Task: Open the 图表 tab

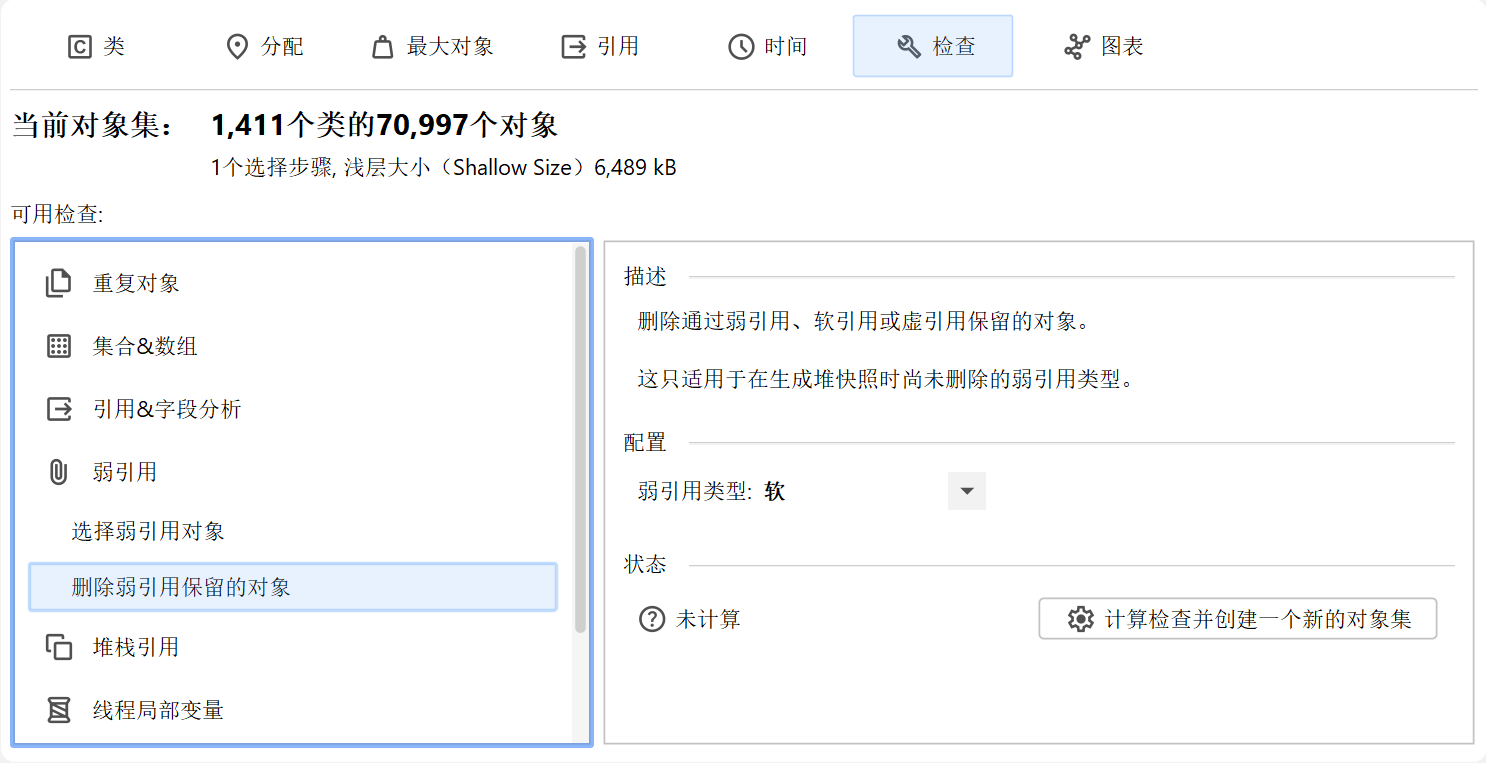Action: [1104, 46]
